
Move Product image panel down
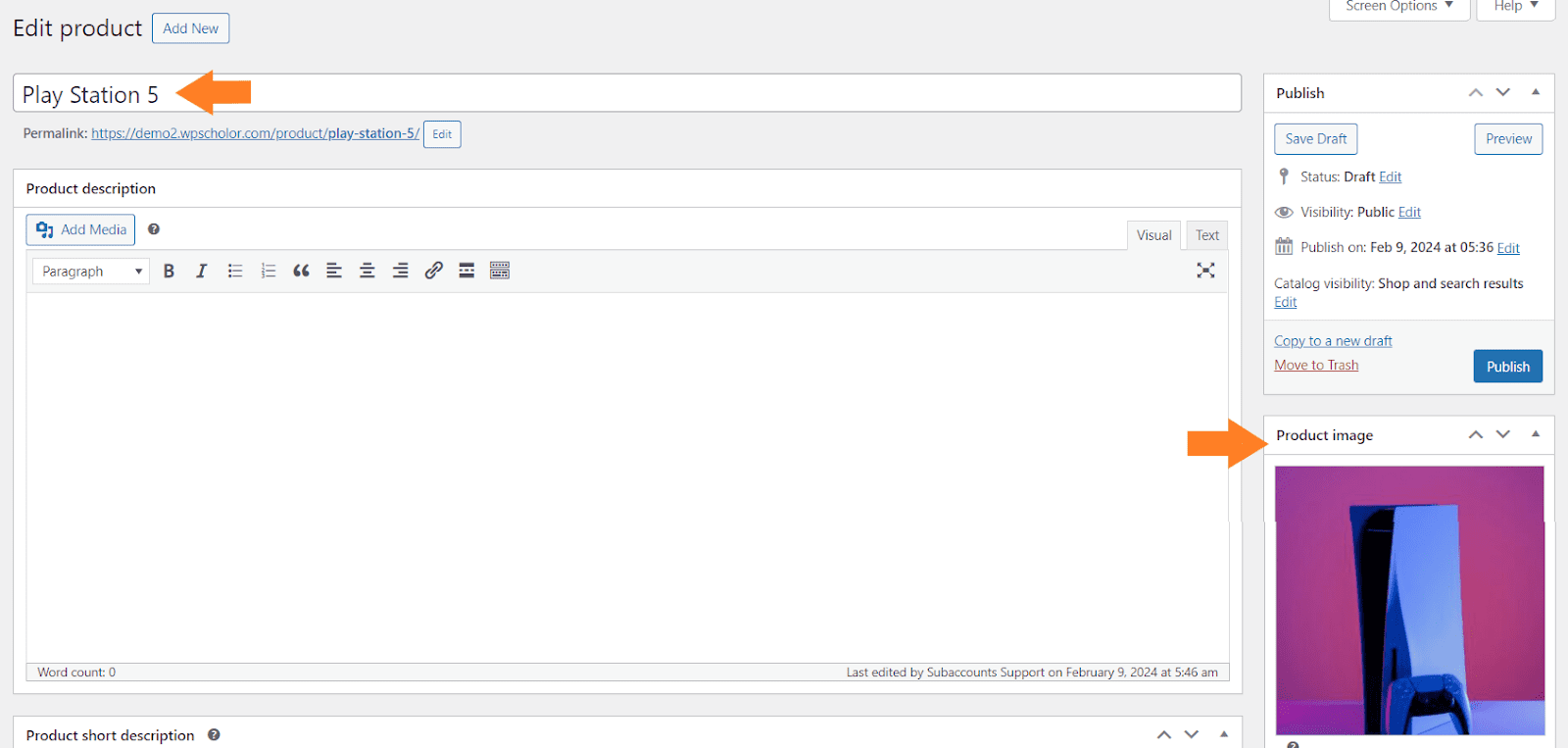tap(1503, 434)
